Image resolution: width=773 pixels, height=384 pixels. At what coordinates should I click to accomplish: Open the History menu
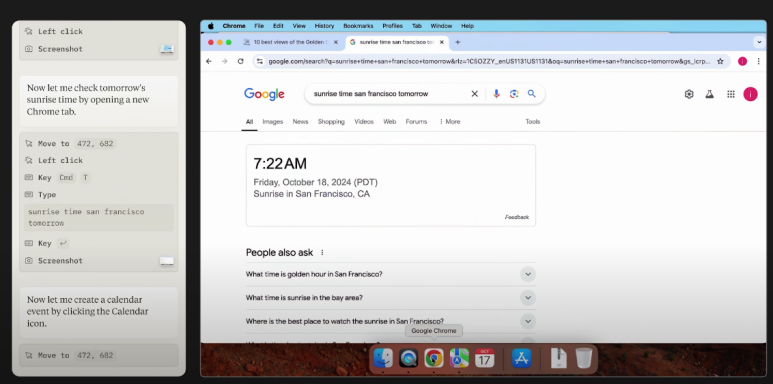point(324,26)
